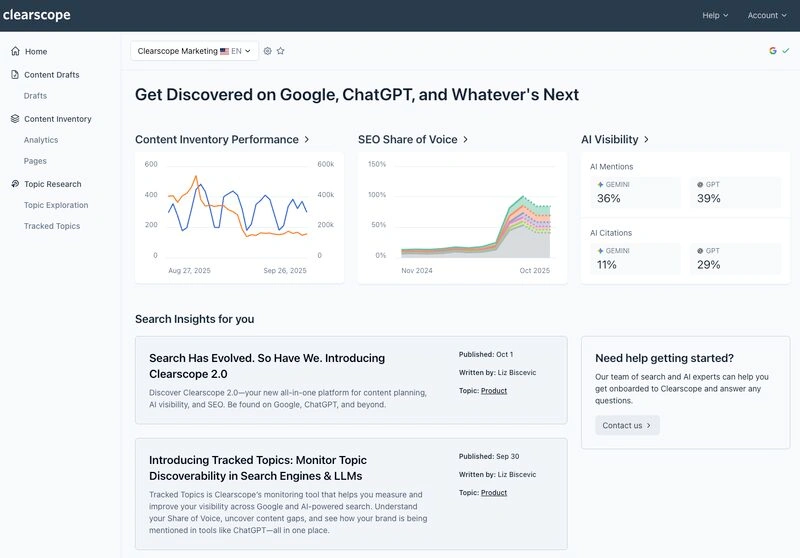Click 'Published: Oct 1' text
The width and height of the screenshot is (800, 558).
tap(486, 354)
